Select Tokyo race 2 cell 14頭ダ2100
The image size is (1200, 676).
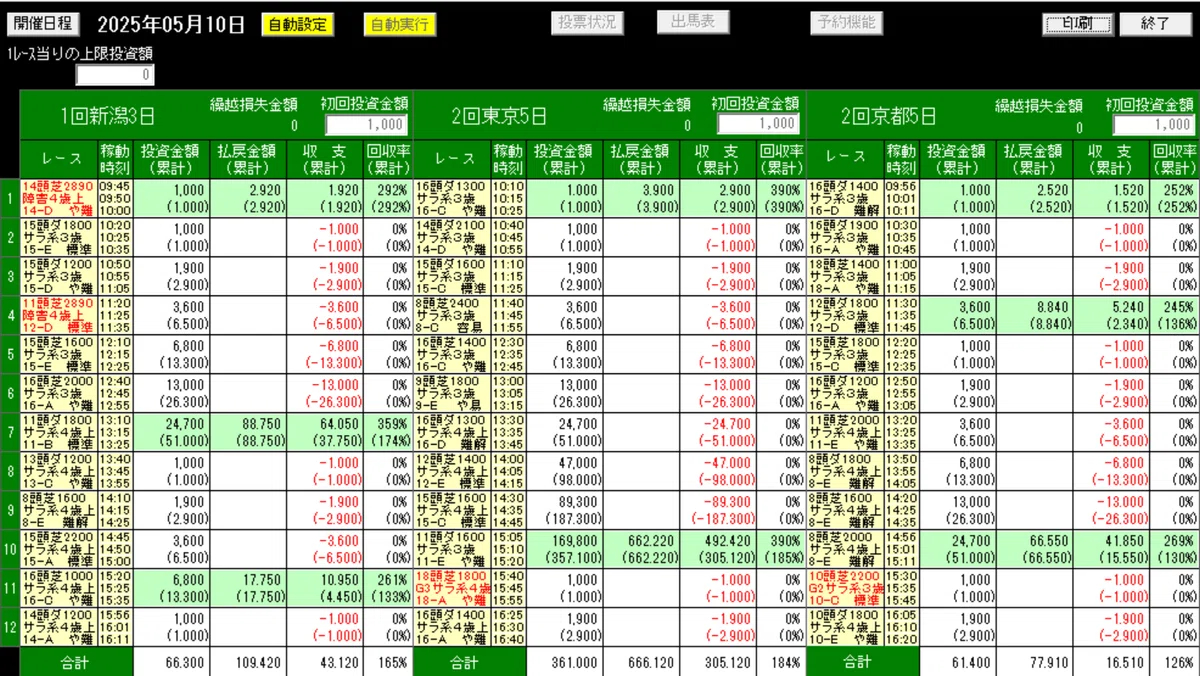click(x=451, y=236)
